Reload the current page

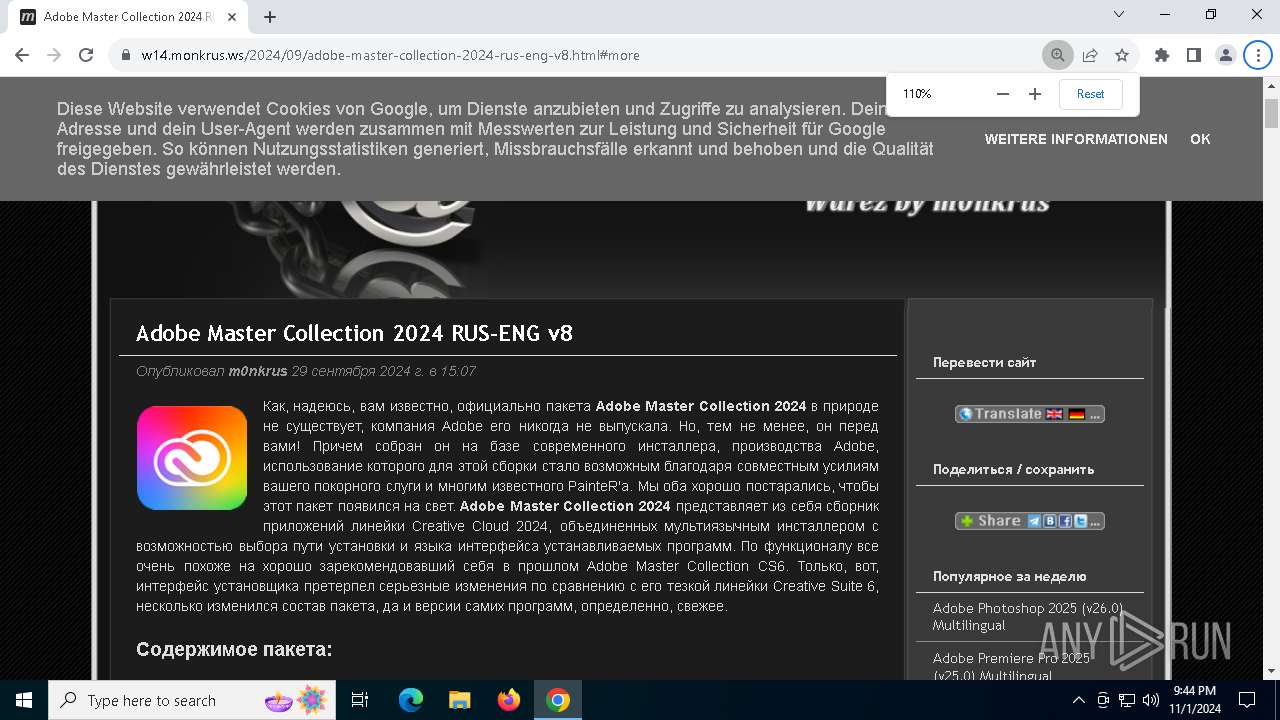[x=86, y=55]
